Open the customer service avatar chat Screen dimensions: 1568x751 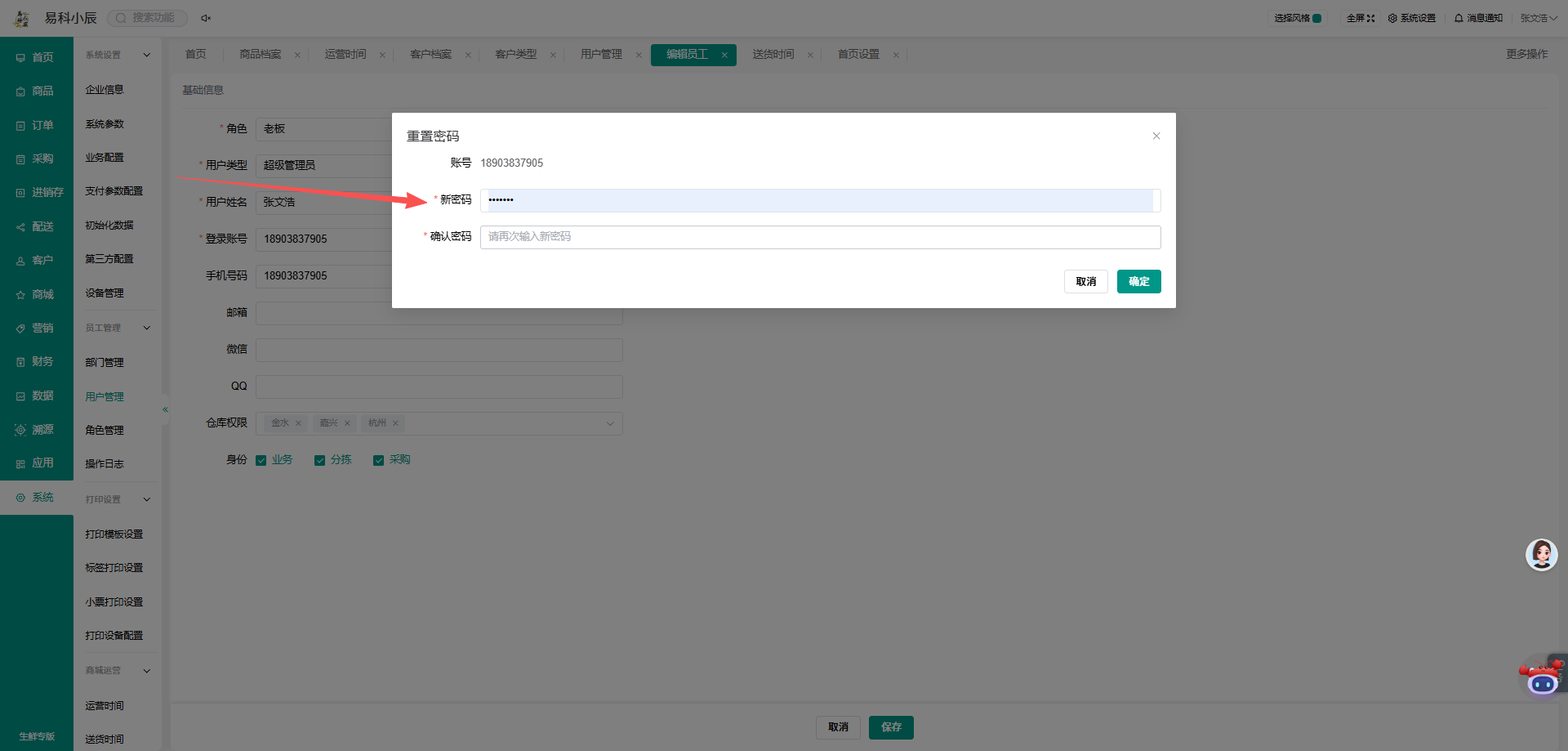tap(1541, 555)
